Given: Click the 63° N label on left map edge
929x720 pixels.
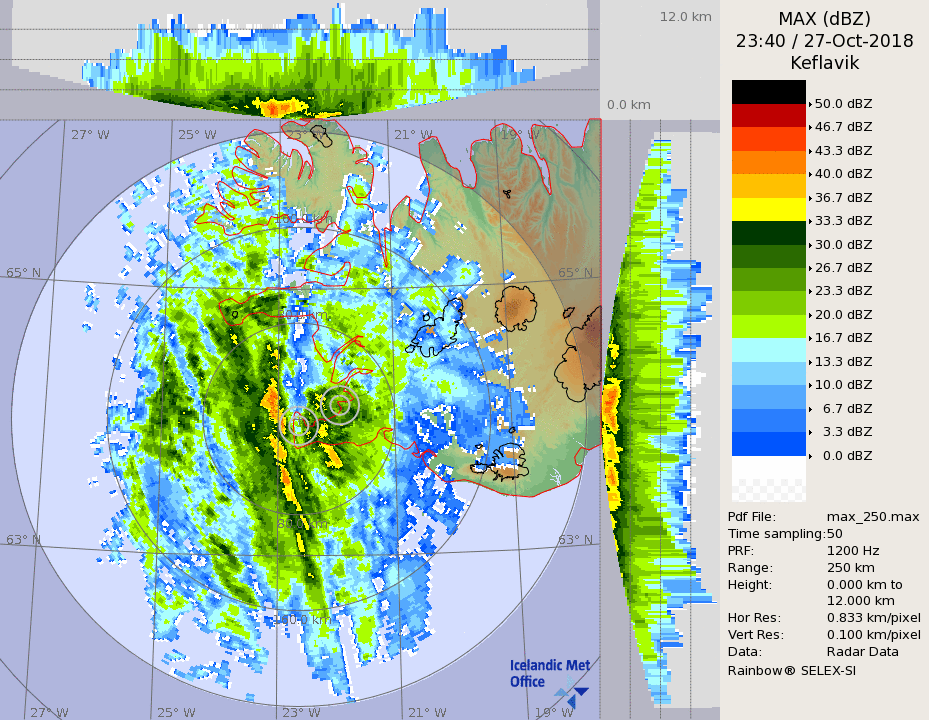Looking at the screenshot, I should (24, 540).
